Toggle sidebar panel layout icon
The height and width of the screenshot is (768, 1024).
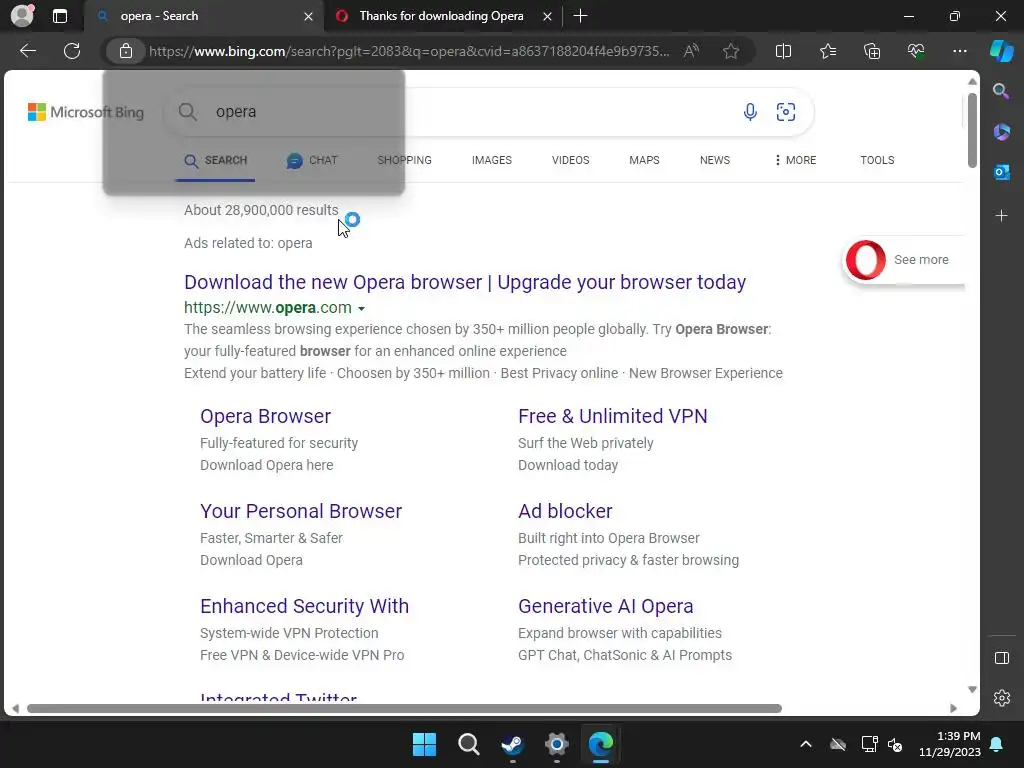(x=1001, y=658)
